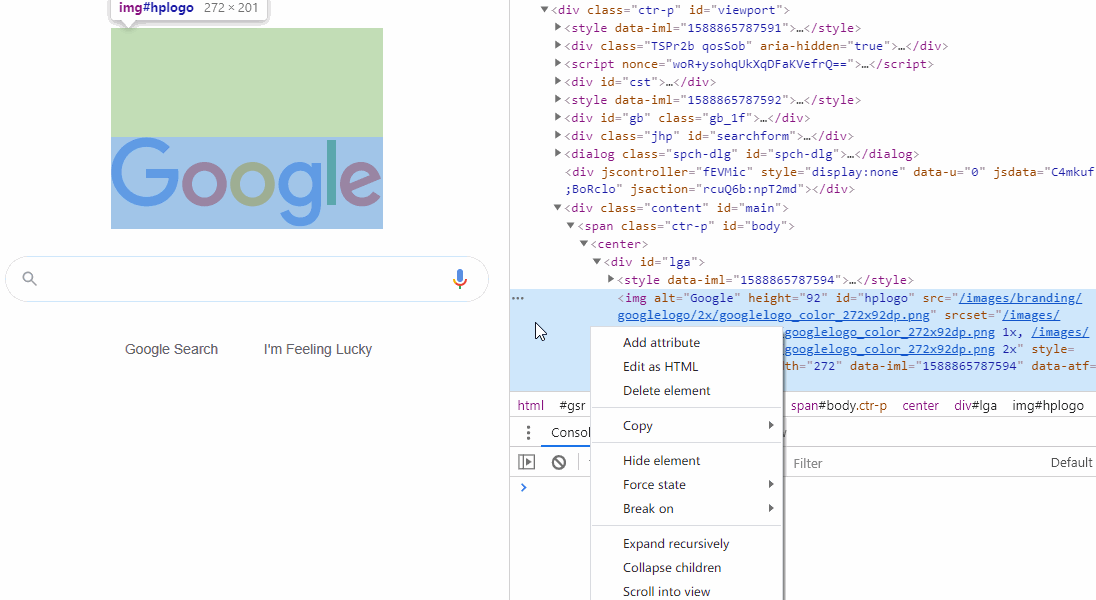
Task: Select span#body.ctr-p breadcrumb
Action: tap(838, 406)
